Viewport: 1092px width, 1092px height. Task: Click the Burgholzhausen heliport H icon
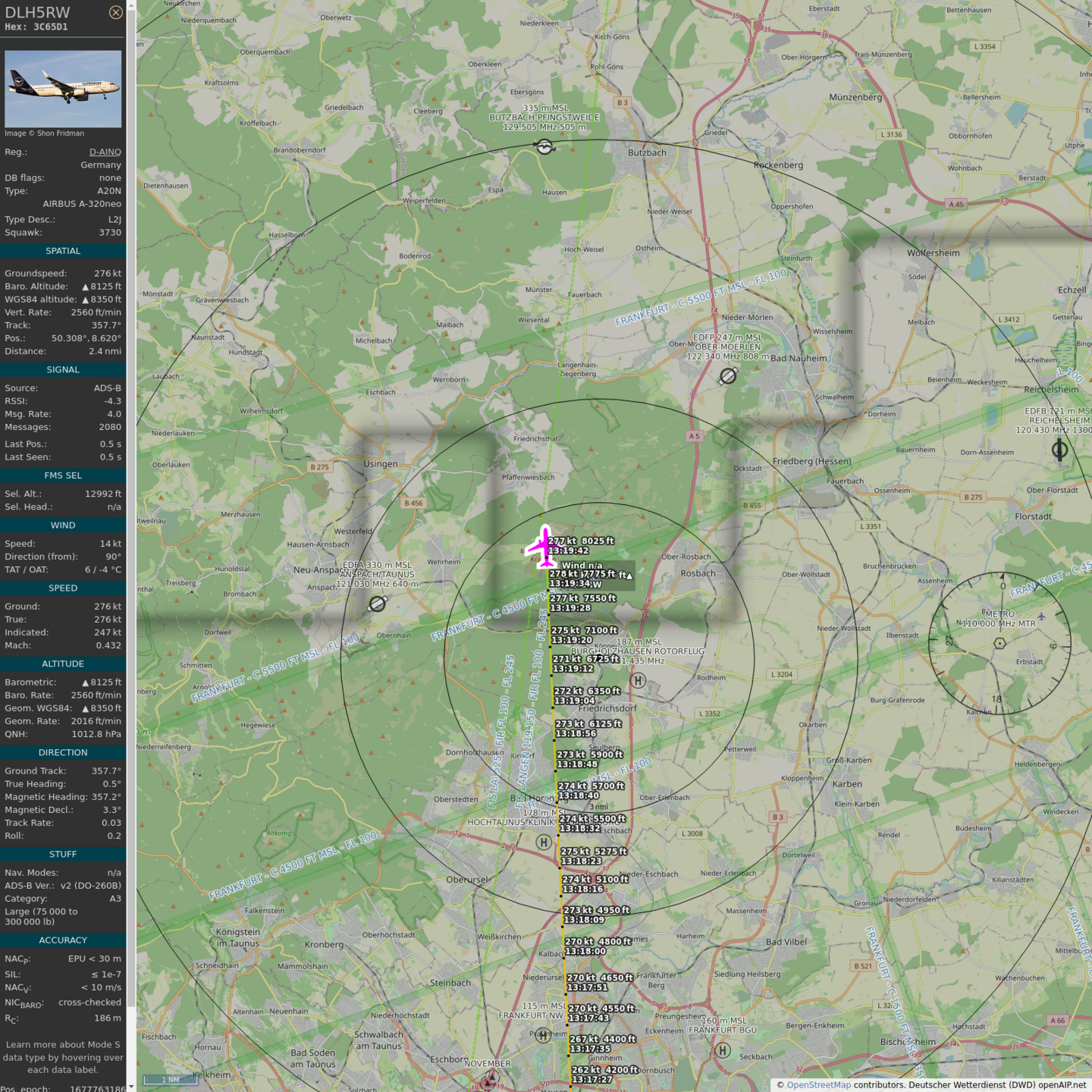(639, 680)
